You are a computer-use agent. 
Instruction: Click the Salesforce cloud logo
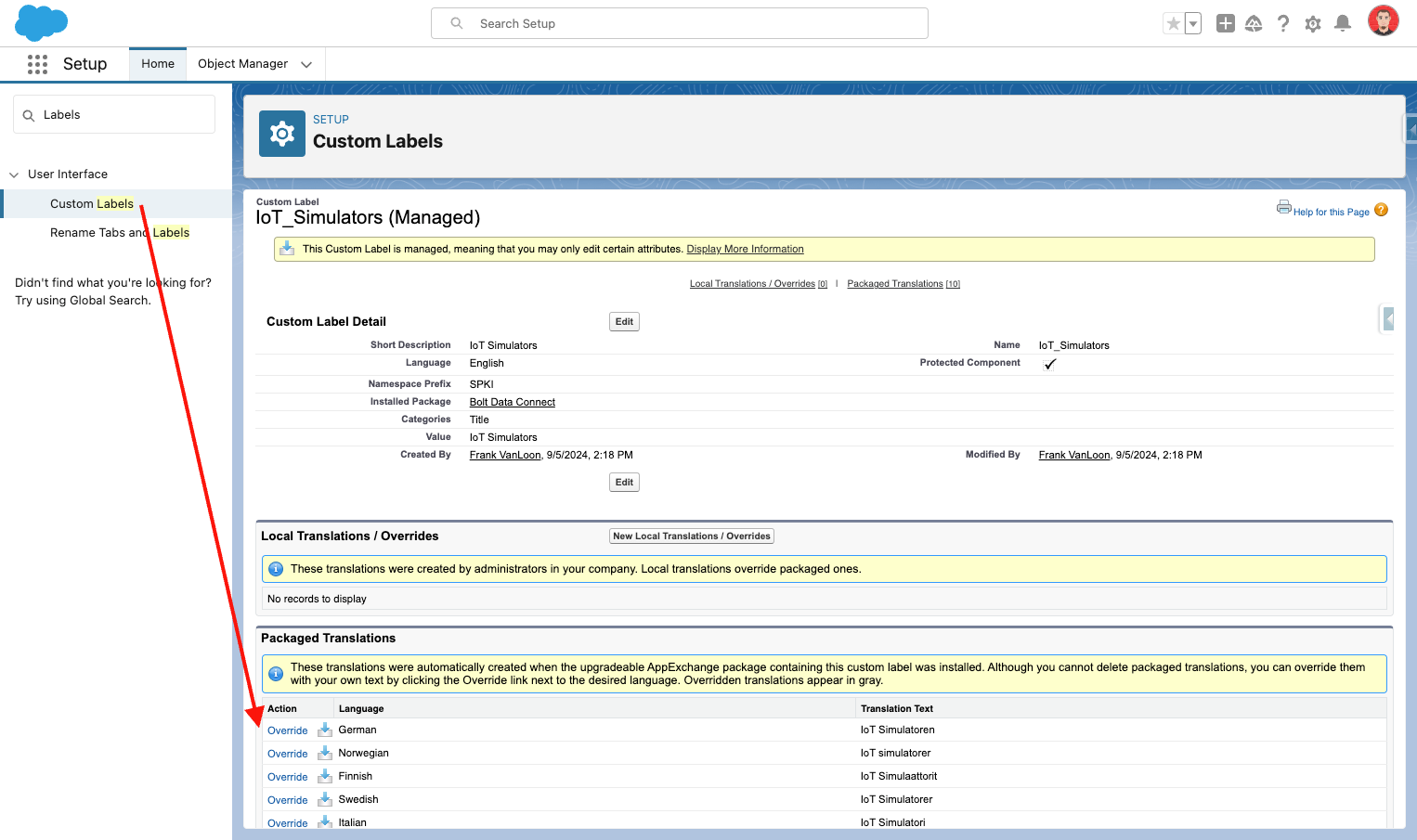click(42, 22)
